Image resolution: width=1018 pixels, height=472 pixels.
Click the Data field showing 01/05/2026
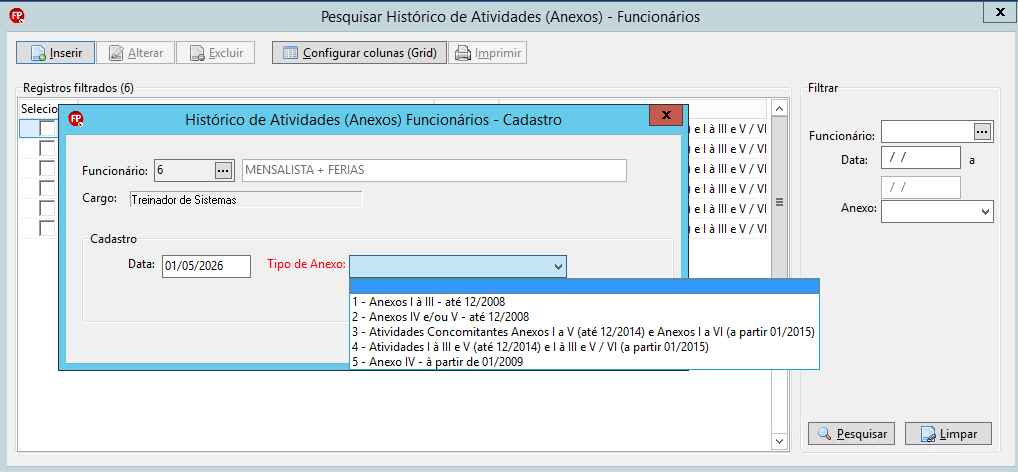point(206,266)
